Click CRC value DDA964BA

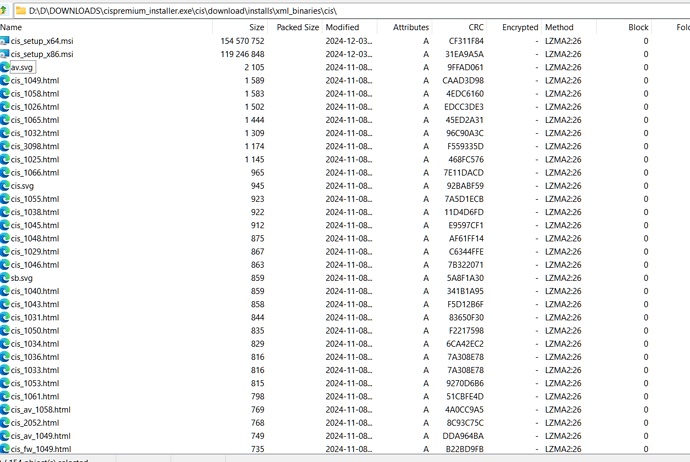463,436
